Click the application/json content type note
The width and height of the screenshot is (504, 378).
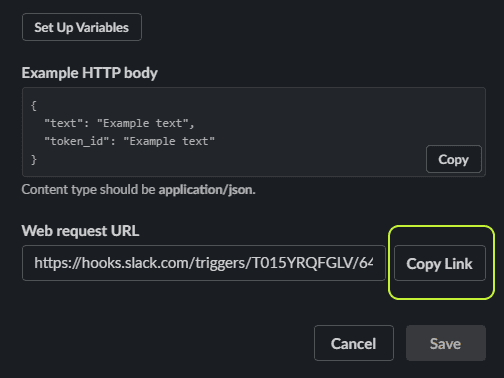pos(138,190)
